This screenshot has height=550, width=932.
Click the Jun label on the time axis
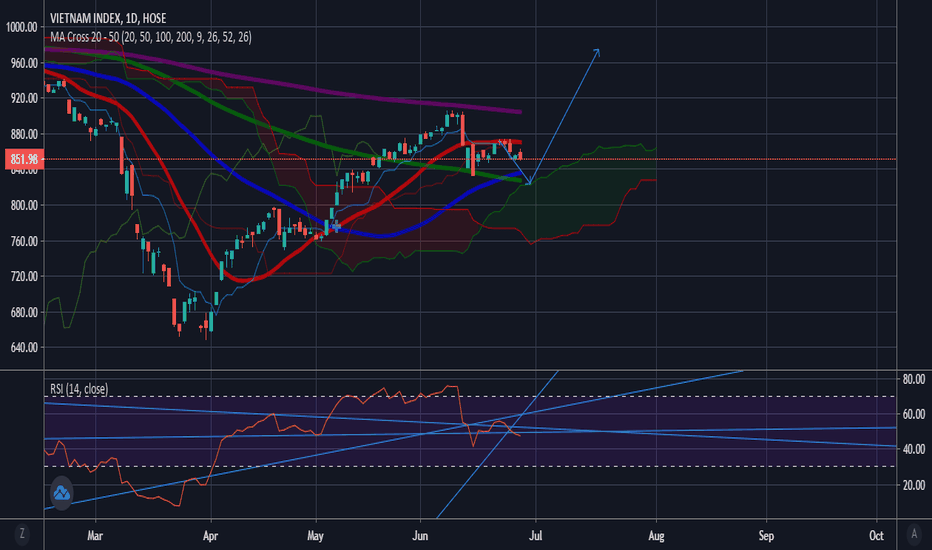(420, 536)
